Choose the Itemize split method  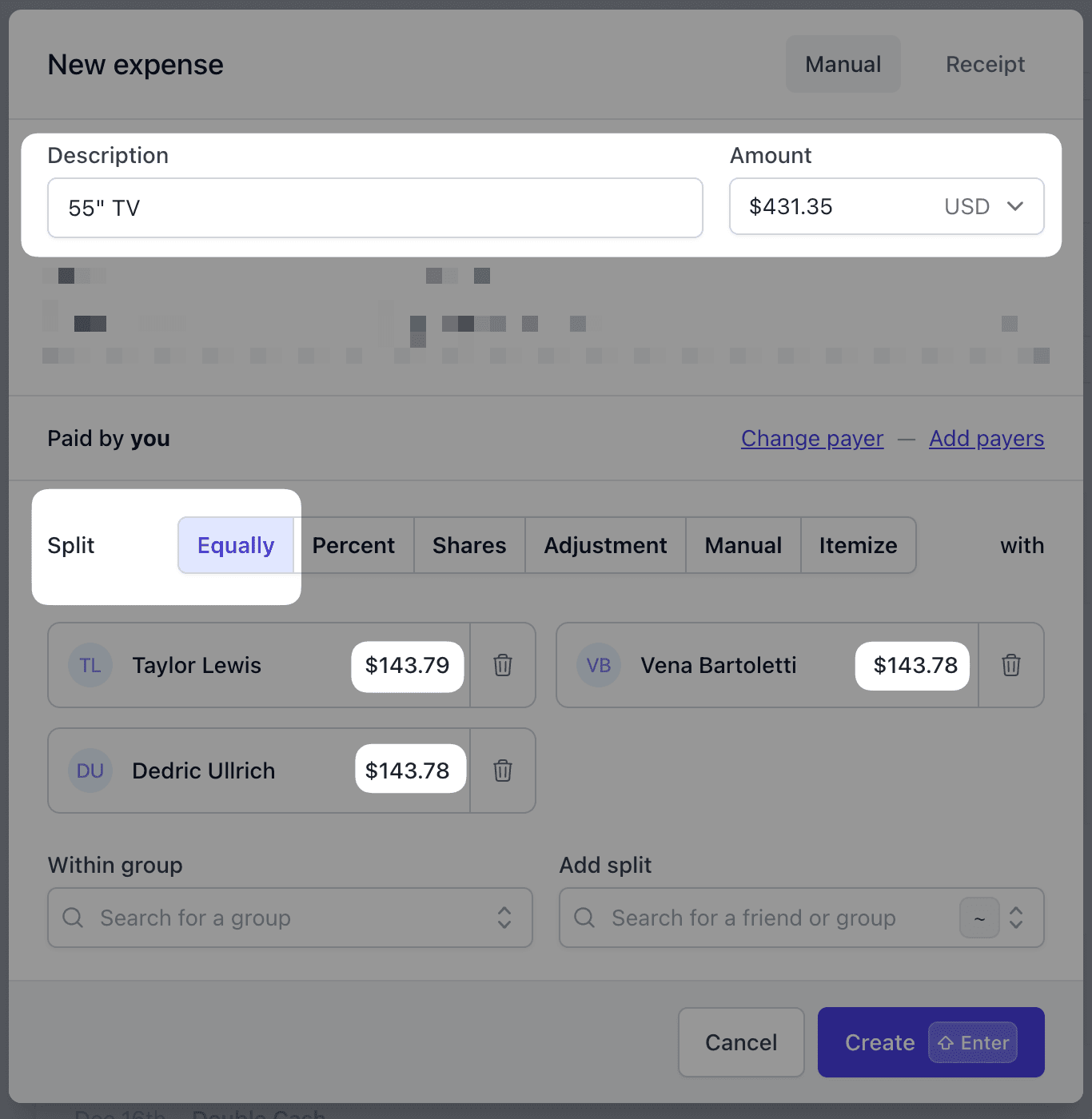point(858,545)
